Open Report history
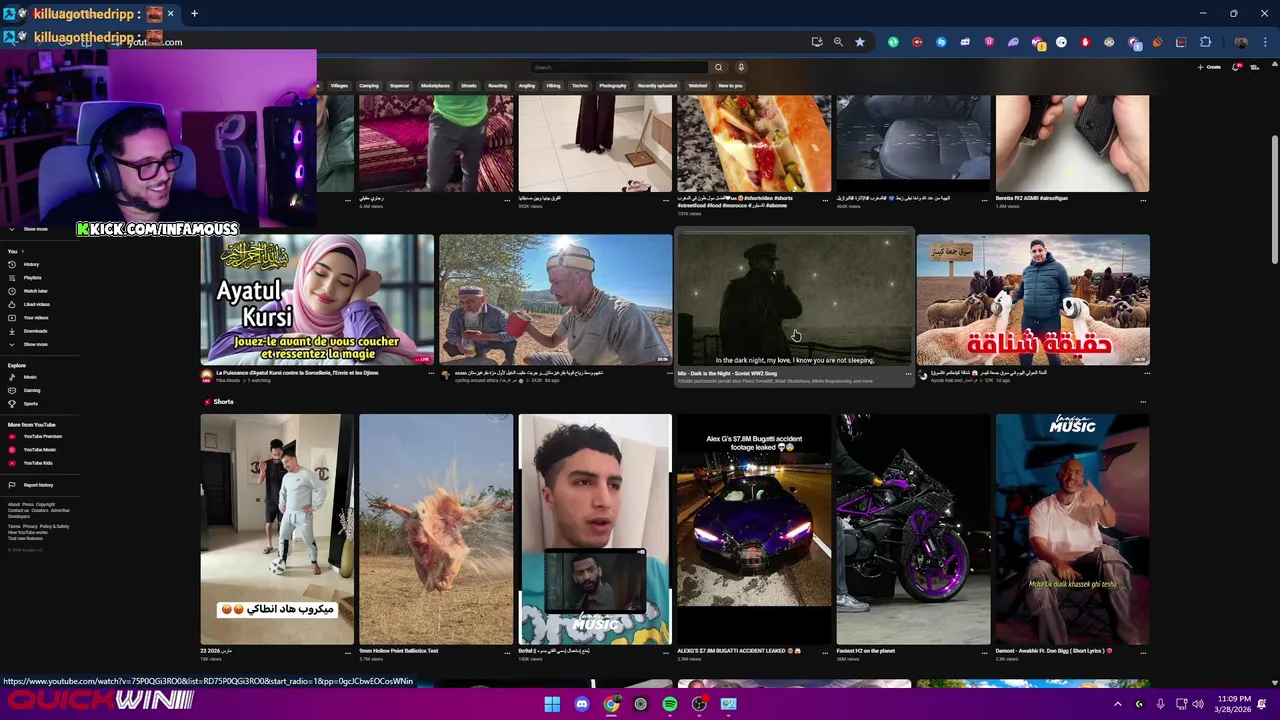 coord(38,485)
